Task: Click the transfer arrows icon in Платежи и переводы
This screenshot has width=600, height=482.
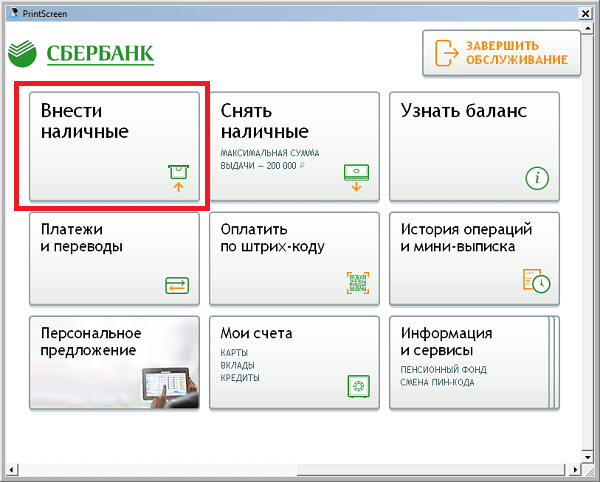Action: pyautogui.click(x=177, y=285)
